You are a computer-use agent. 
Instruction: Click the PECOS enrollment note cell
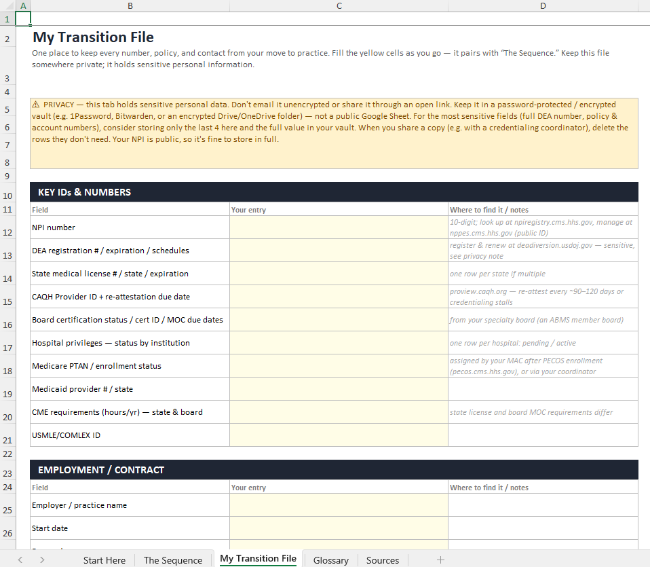coord(543,366)
